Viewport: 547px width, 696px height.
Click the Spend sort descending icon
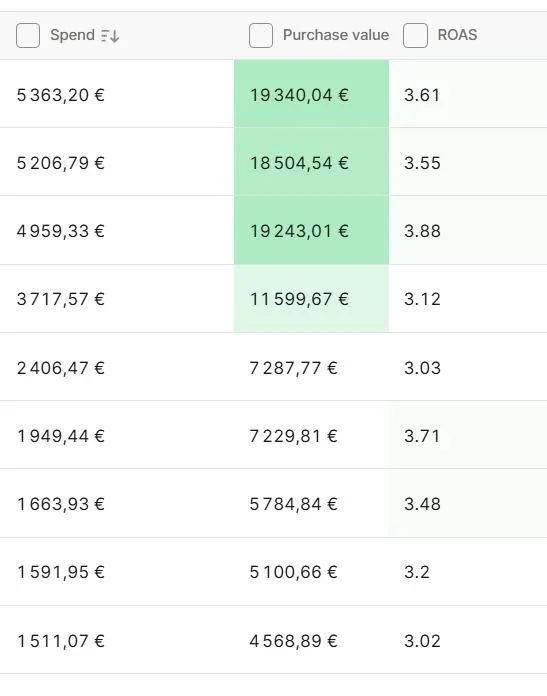click(x=110, y=36)
